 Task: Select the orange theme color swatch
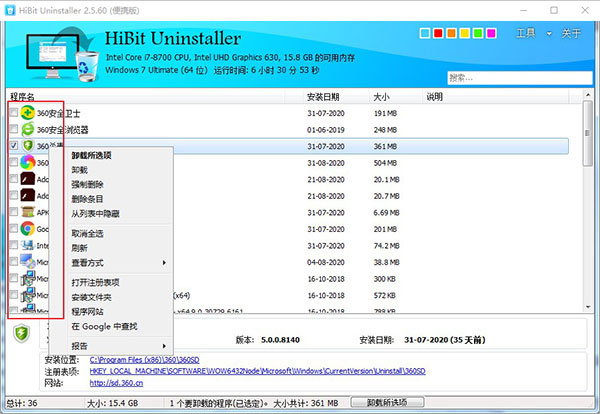[452, 33]
